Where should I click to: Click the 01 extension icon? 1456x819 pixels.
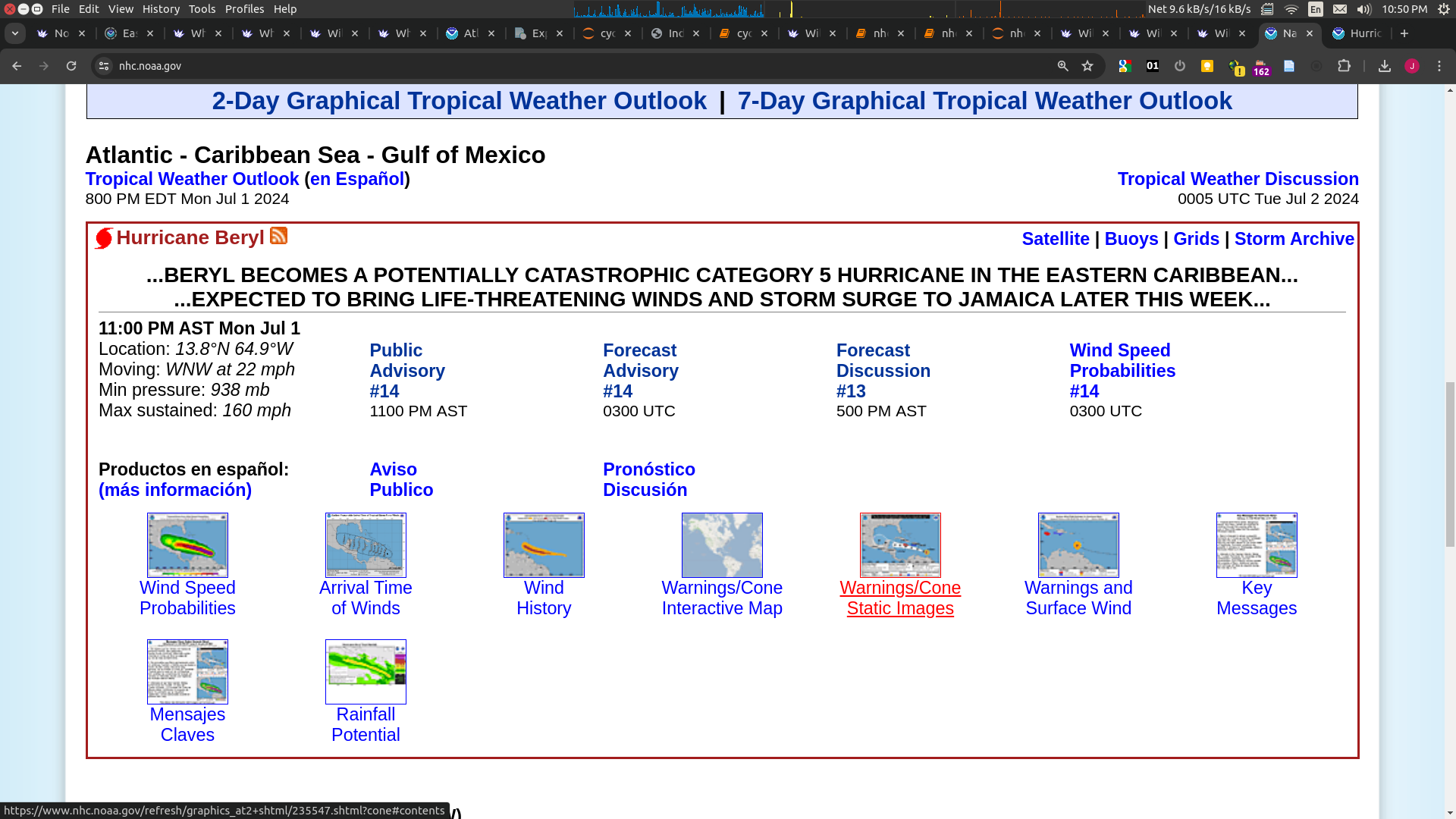point(1153,66)
